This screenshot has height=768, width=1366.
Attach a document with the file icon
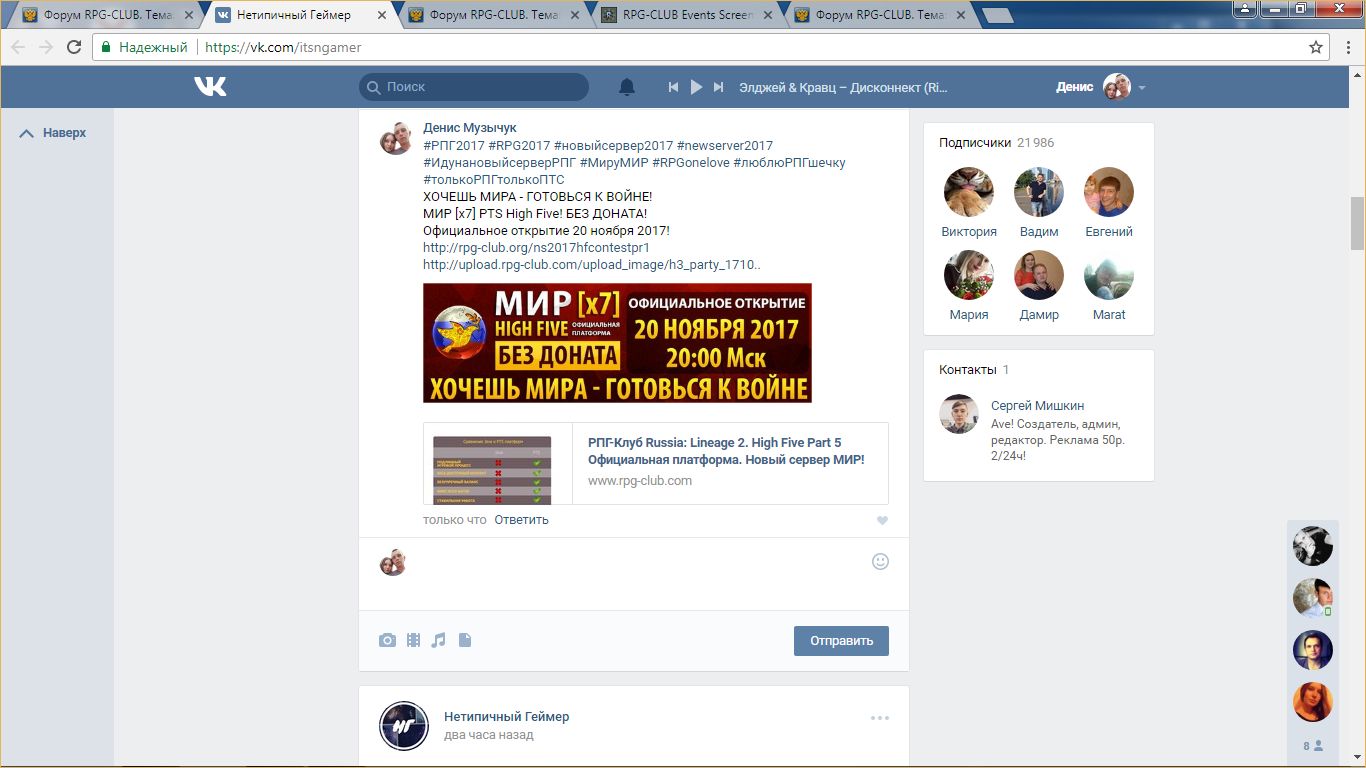tap(464, 640)
